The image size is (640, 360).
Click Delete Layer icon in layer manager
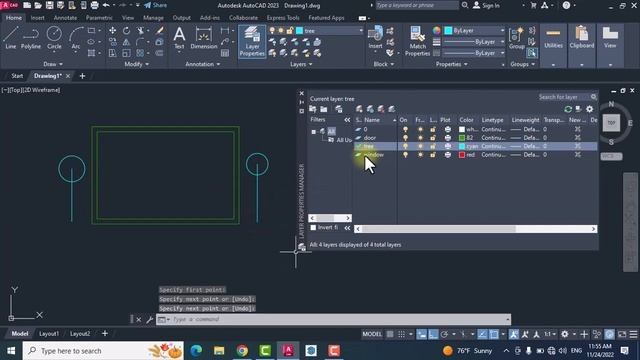tap(381, 109)
